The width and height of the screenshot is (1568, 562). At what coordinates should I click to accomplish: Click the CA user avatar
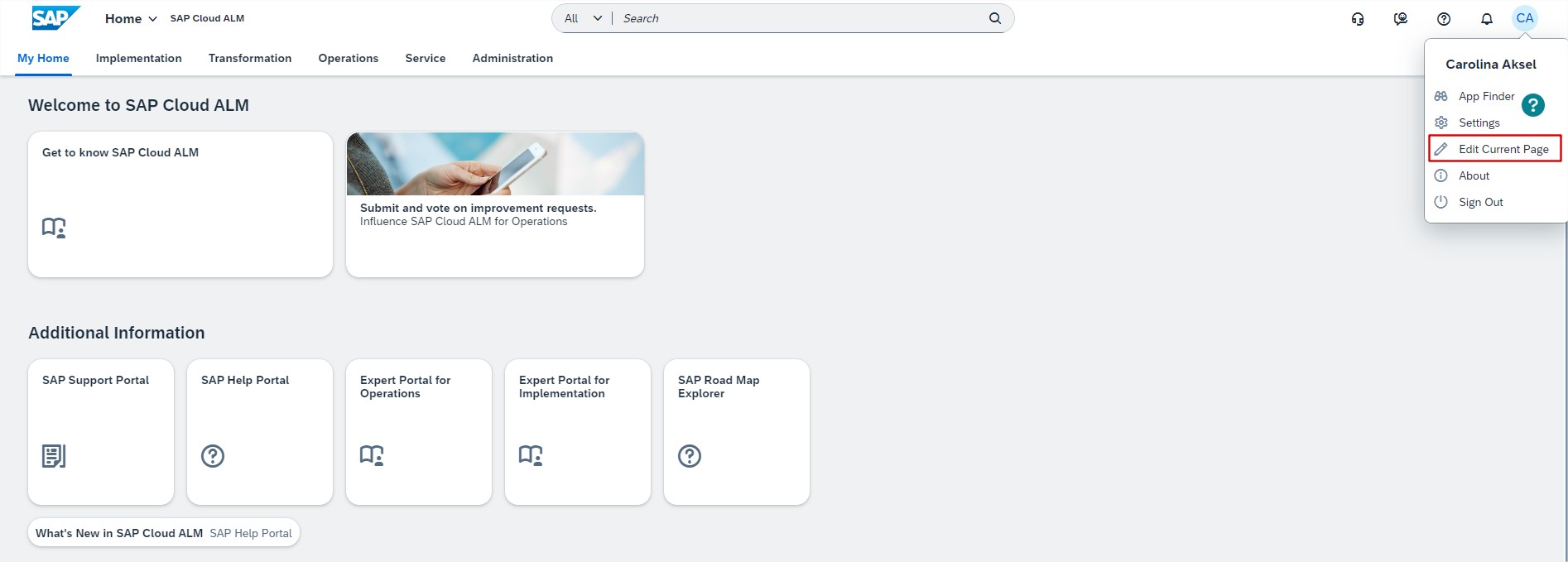(x=1525, y=18)
